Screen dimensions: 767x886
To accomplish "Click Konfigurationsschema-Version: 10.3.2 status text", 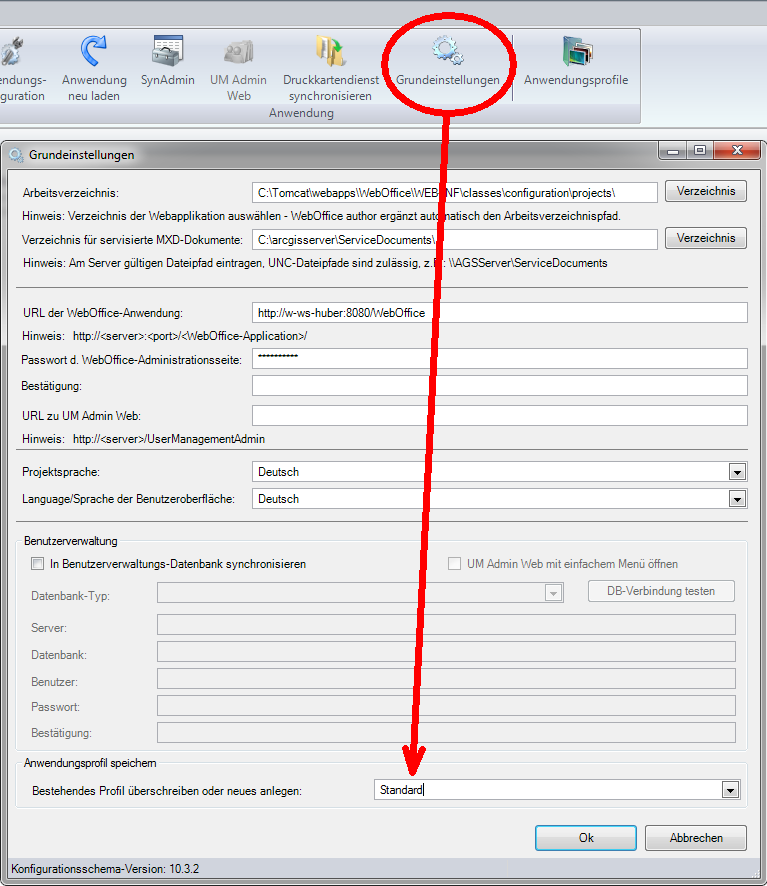I will pos(105,869).
